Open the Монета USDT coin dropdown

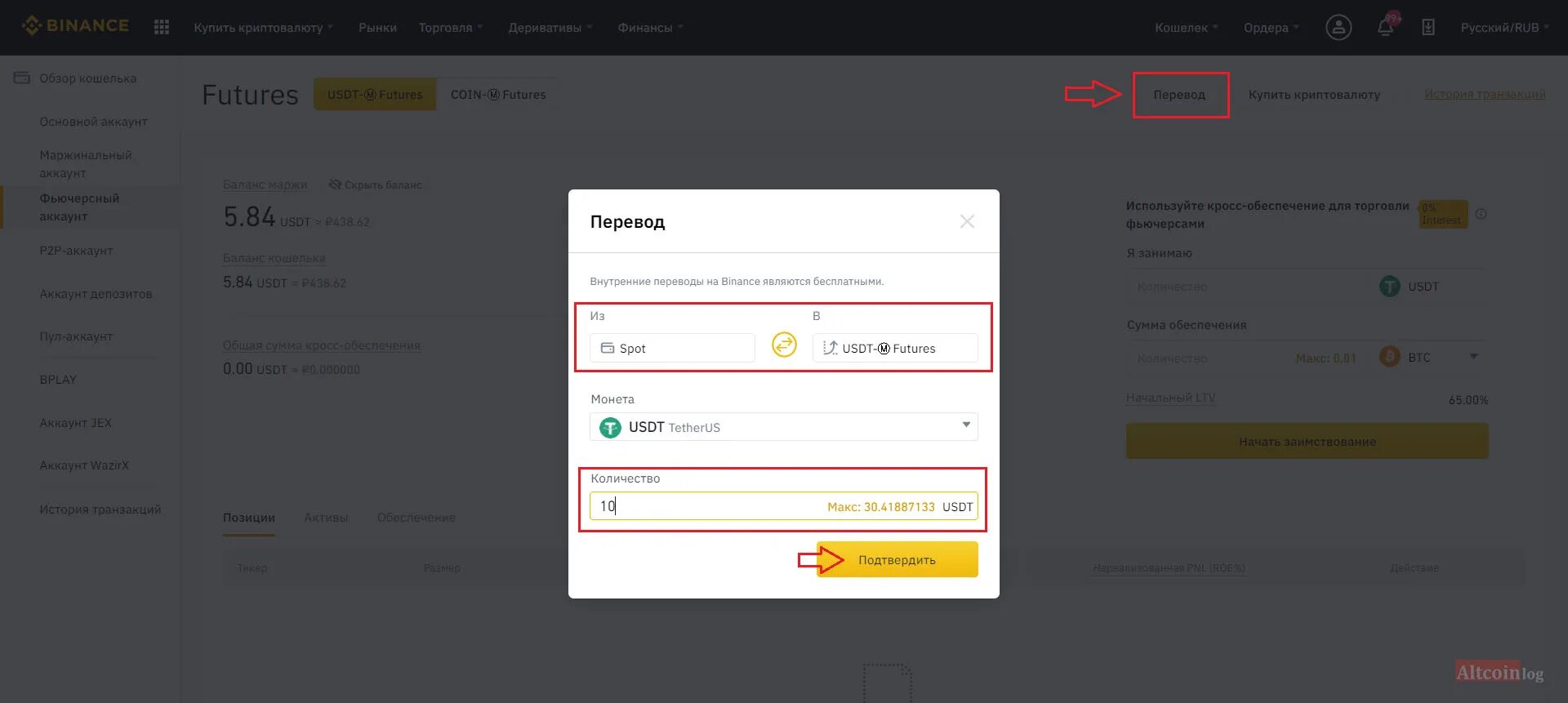coord(783,426)
